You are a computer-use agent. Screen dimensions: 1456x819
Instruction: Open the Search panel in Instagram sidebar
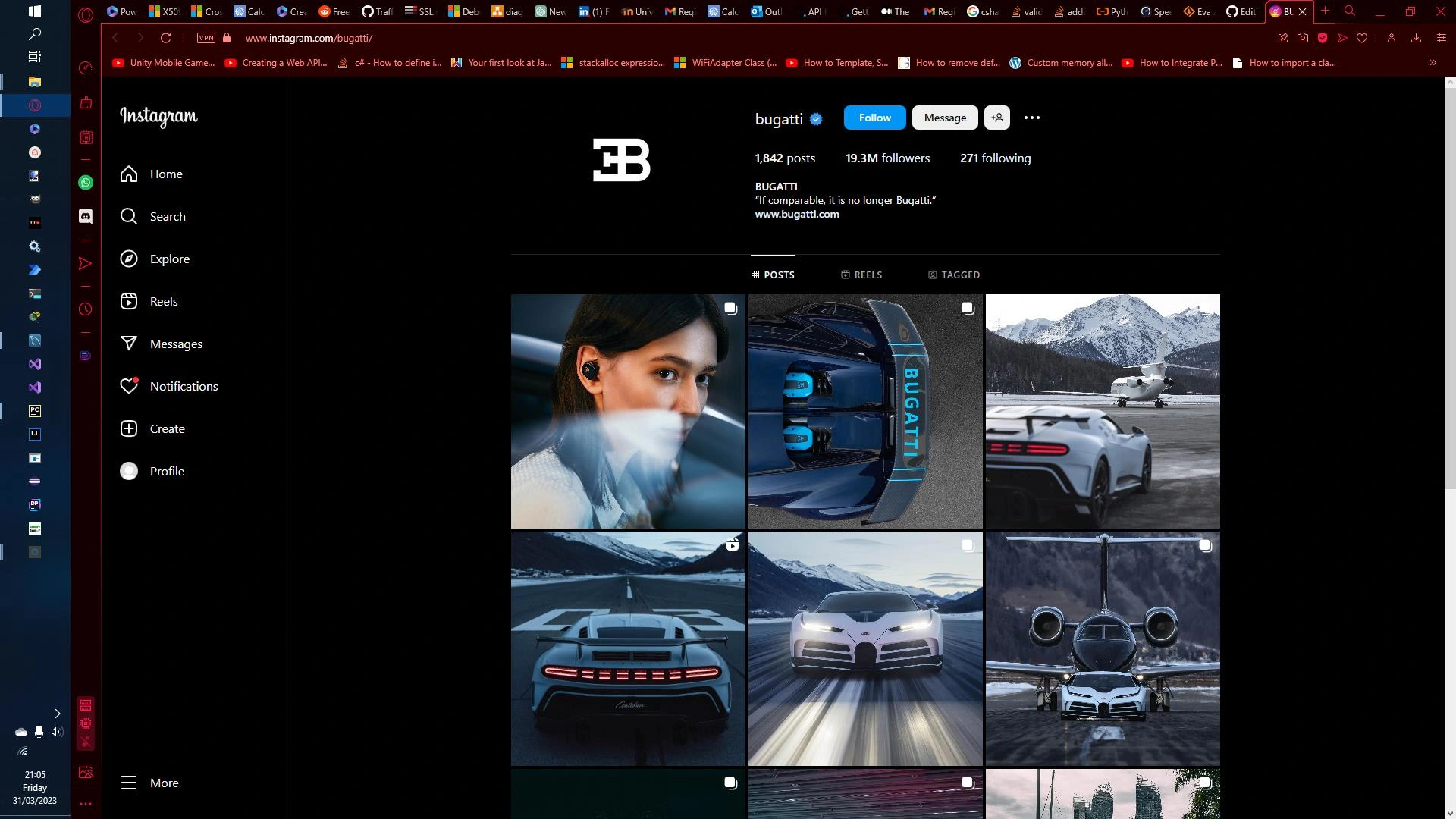tap(152, 217)
